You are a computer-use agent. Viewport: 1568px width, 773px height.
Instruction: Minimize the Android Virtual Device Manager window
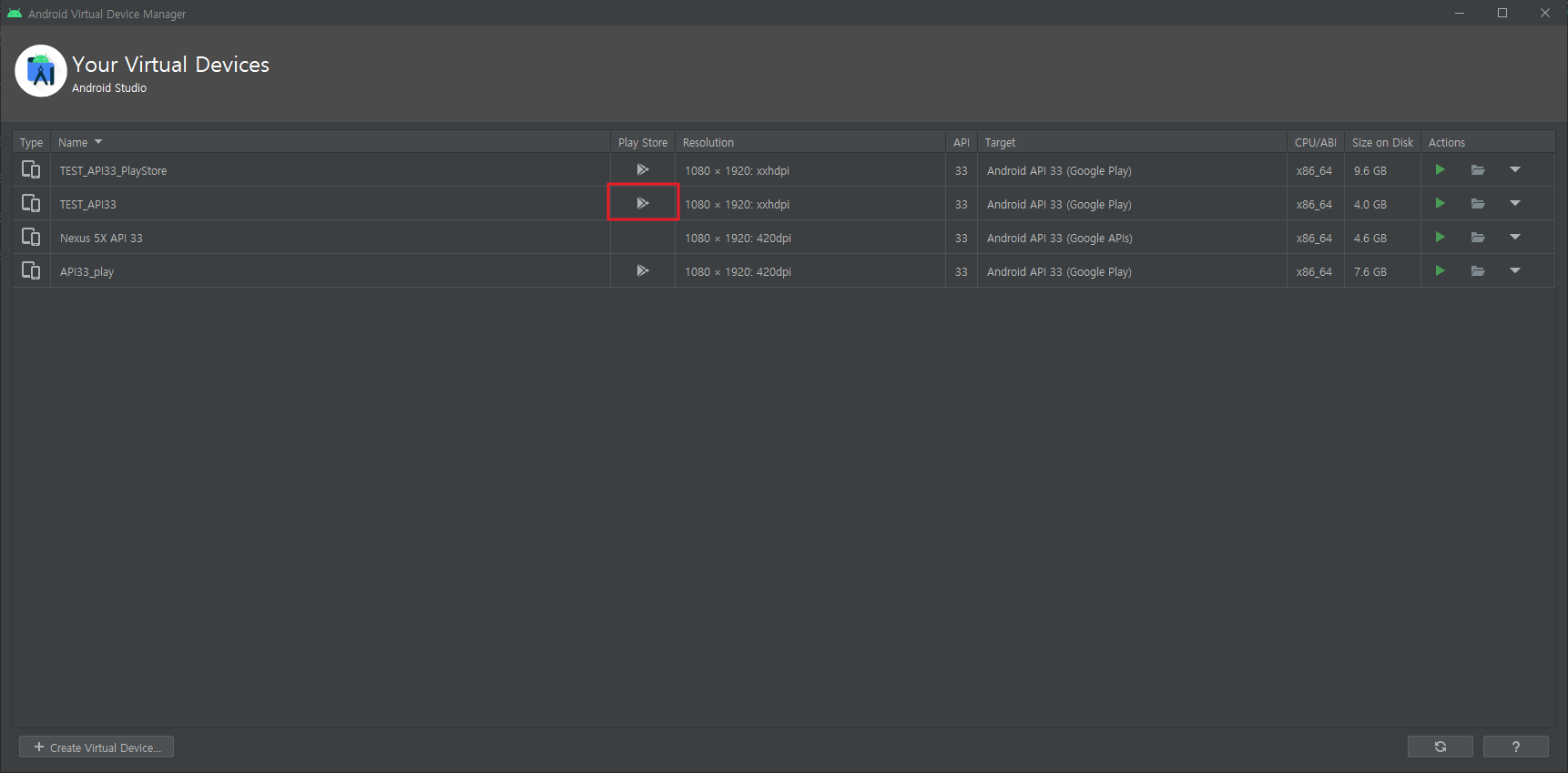click(1460, 13)
